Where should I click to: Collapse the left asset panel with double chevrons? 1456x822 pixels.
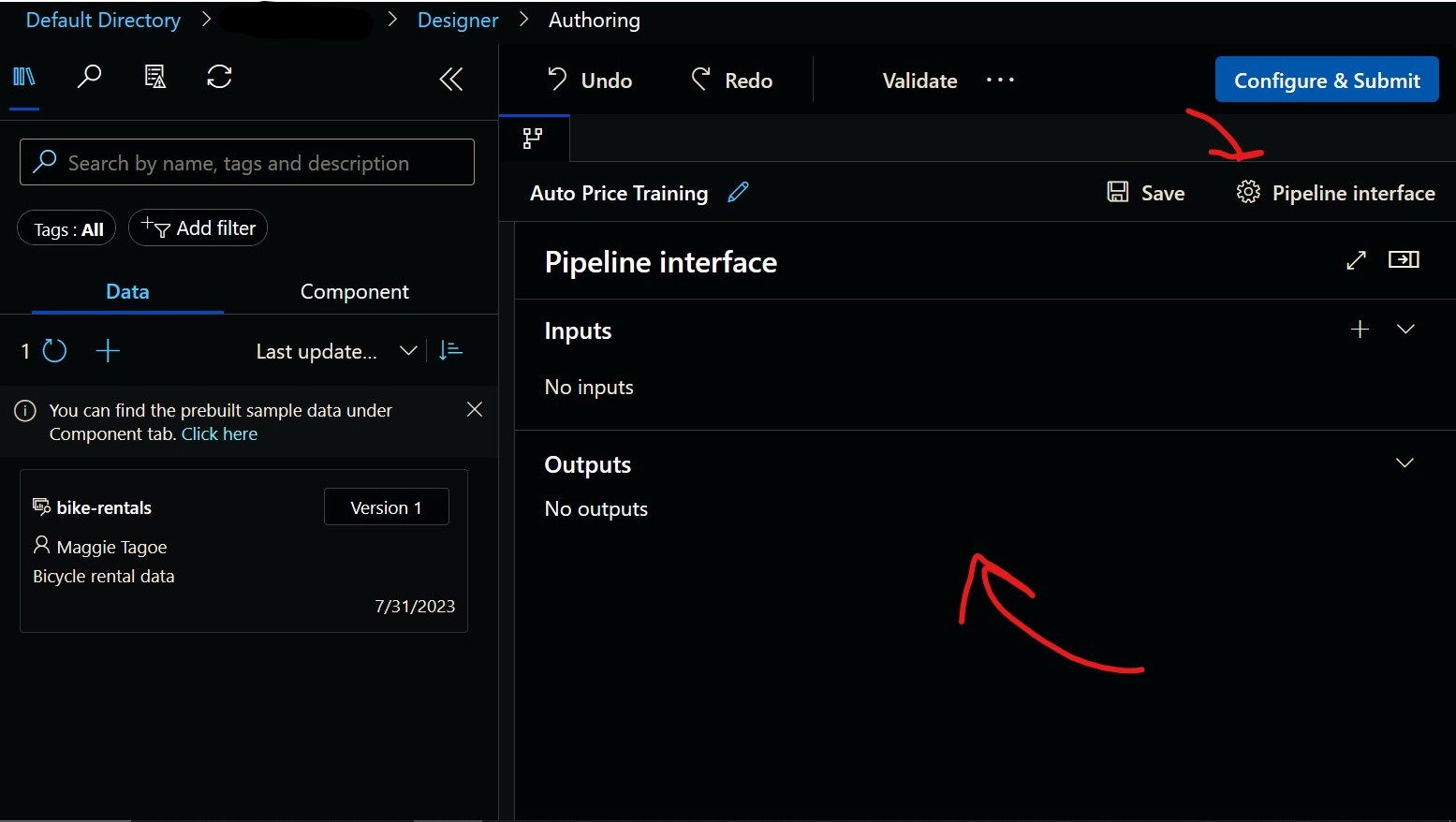click(451, 80)
